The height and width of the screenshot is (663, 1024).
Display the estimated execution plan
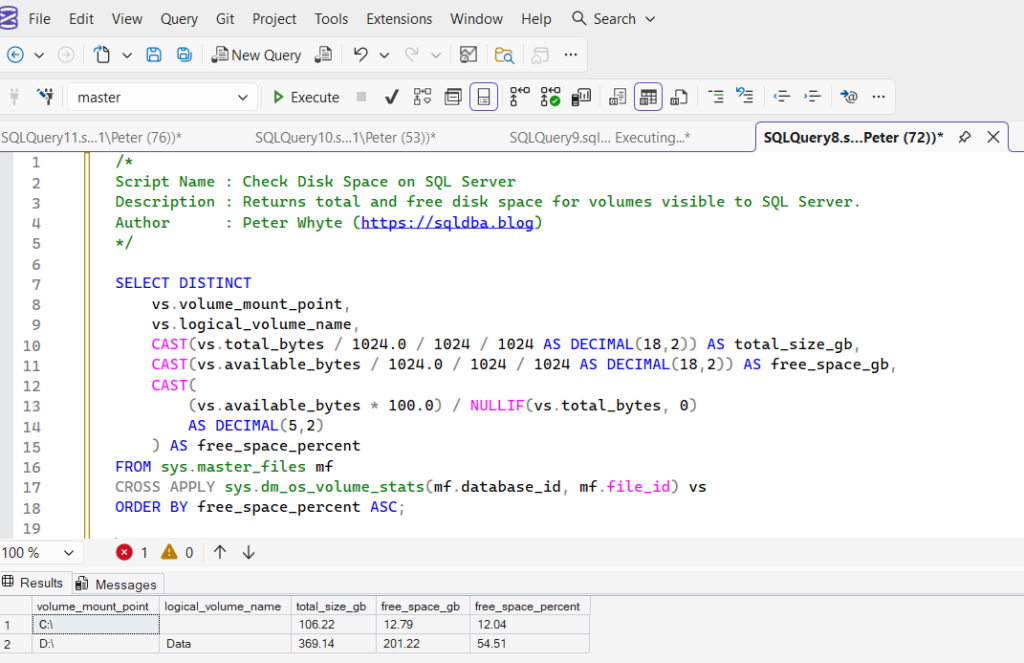point(420,96)
